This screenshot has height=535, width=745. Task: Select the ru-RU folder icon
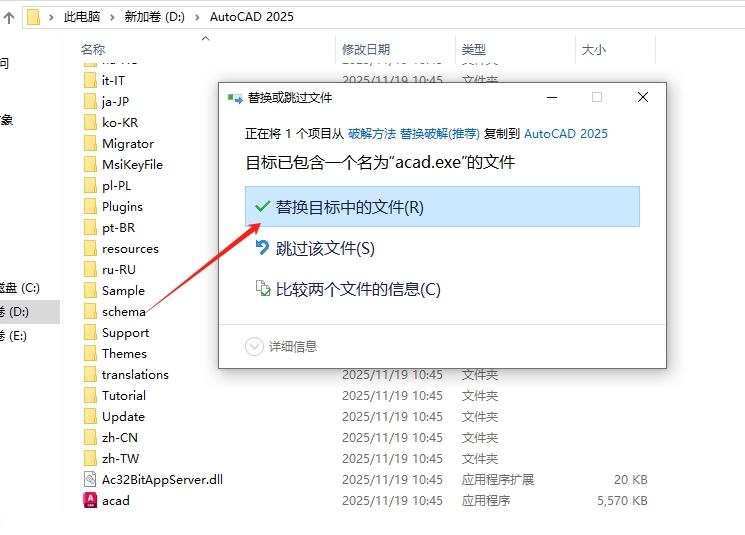90,269
